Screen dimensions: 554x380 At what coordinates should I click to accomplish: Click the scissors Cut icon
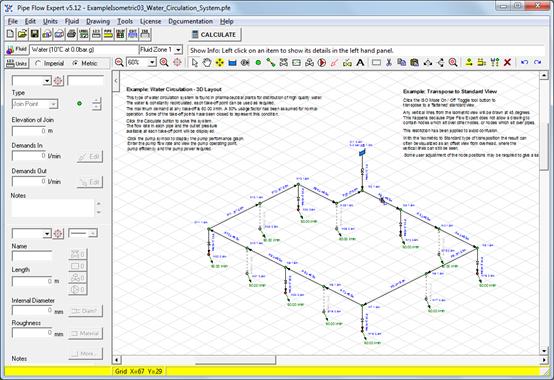(389, 63)
